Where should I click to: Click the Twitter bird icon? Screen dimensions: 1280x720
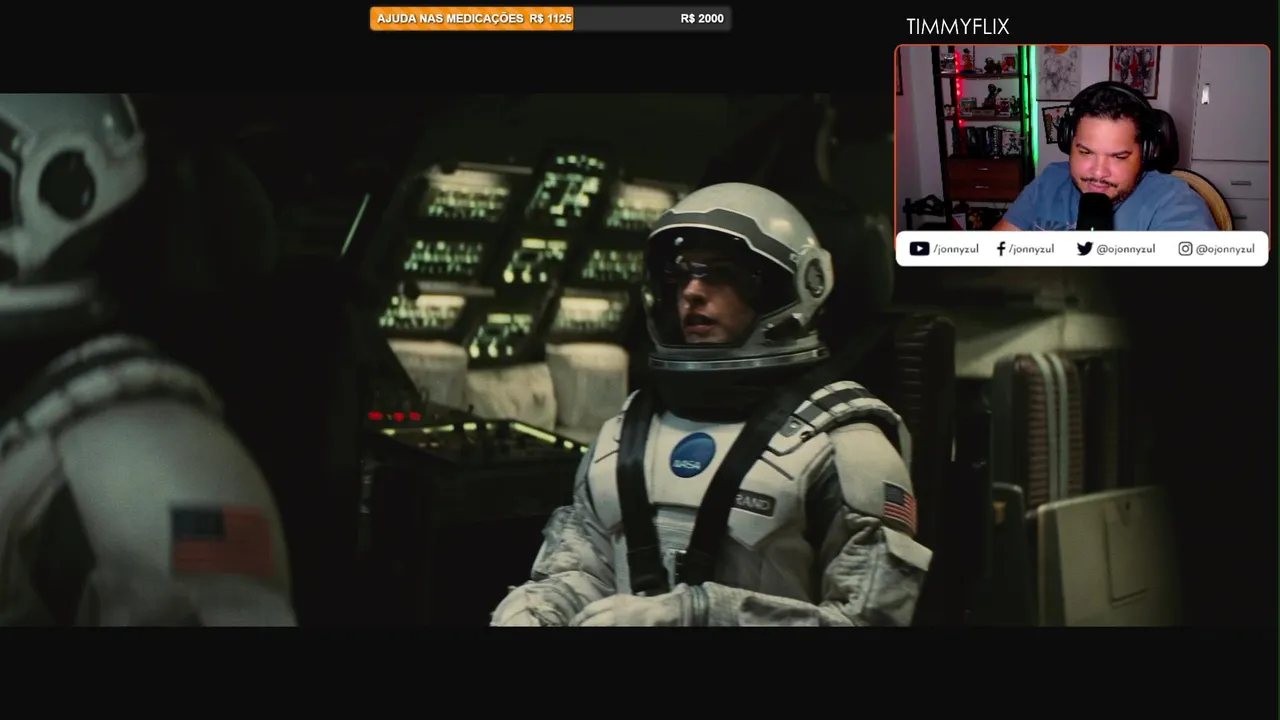click(1084, 249)
